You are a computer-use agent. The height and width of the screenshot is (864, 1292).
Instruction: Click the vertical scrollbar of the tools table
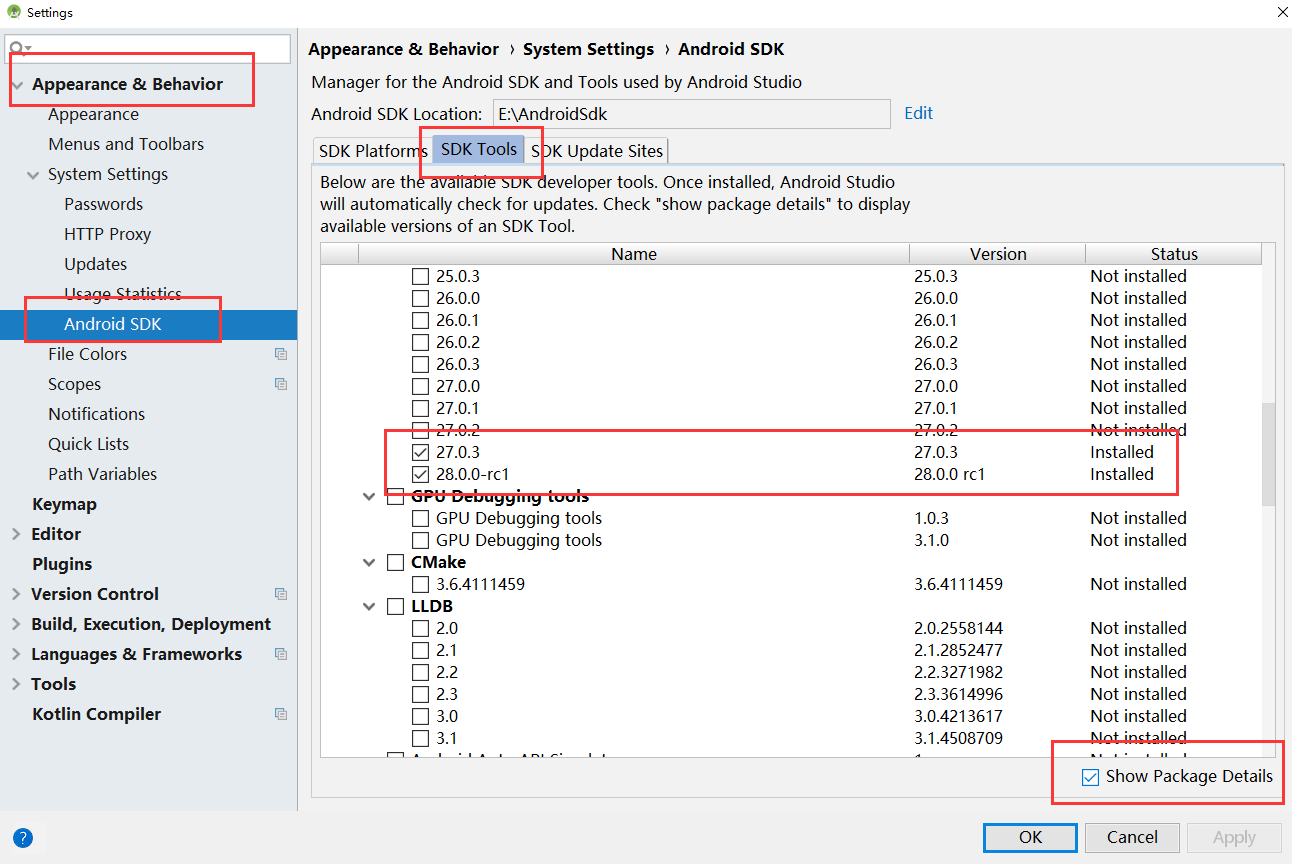coord(1268,454)
